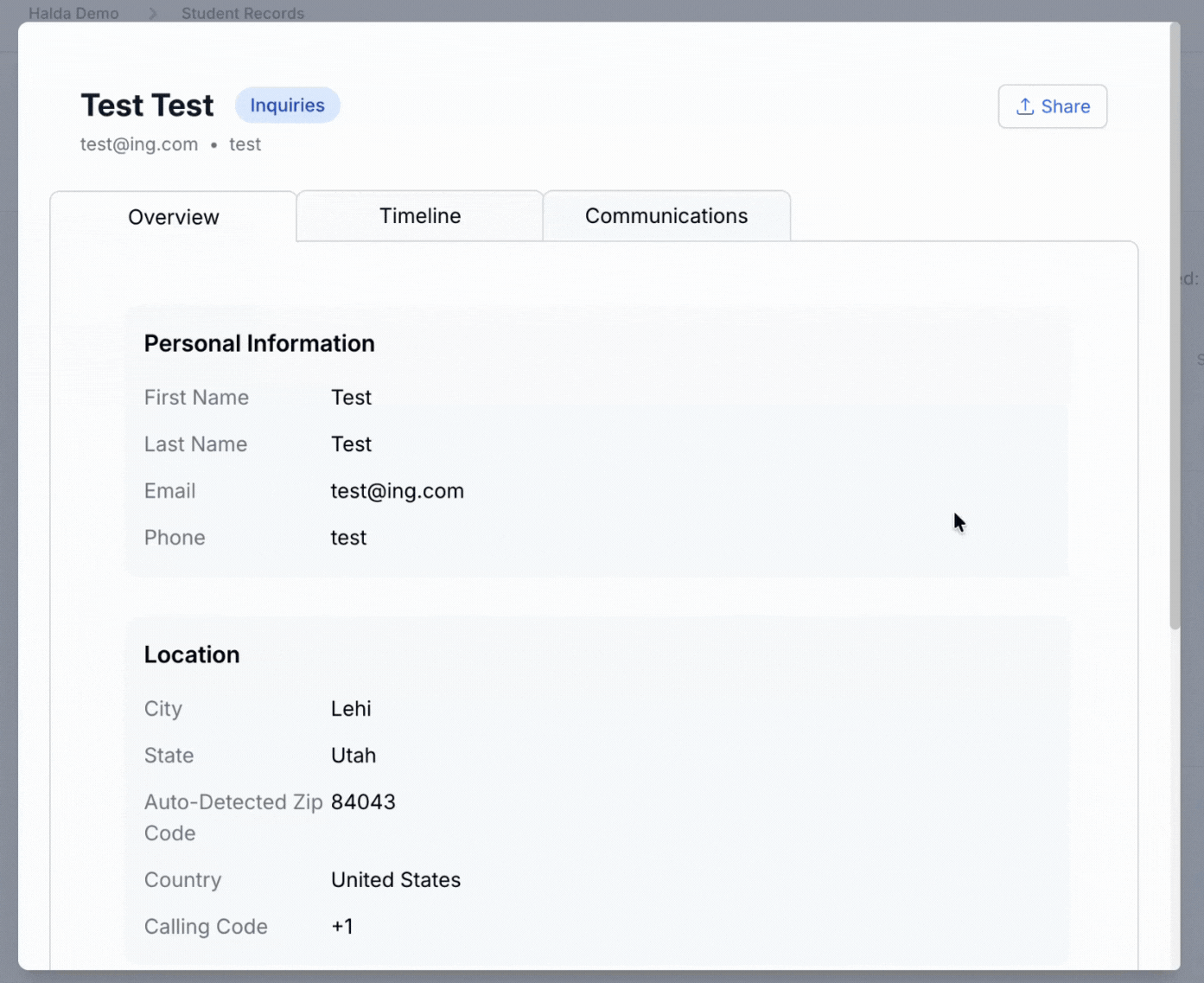Click the Inquiries status badge
This screenshot has height=983, width=1204.
(x=287, y=105)
